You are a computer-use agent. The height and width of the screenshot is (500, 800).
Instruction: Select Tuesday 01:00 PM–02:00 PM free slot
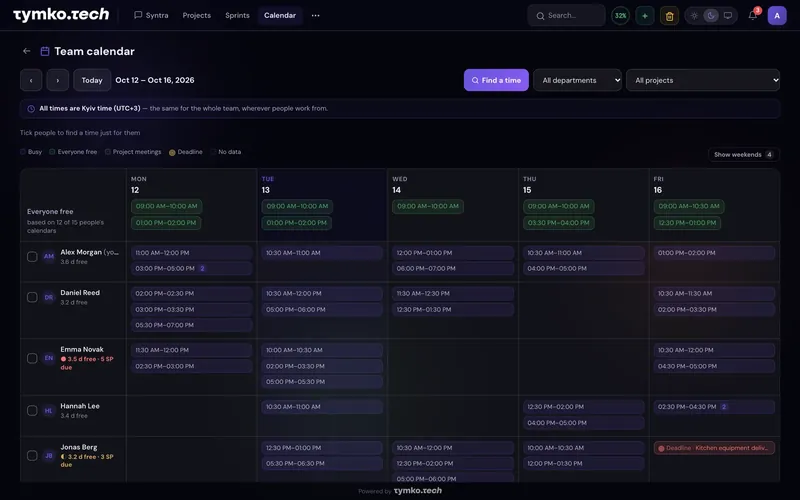[x=296, y=222]
